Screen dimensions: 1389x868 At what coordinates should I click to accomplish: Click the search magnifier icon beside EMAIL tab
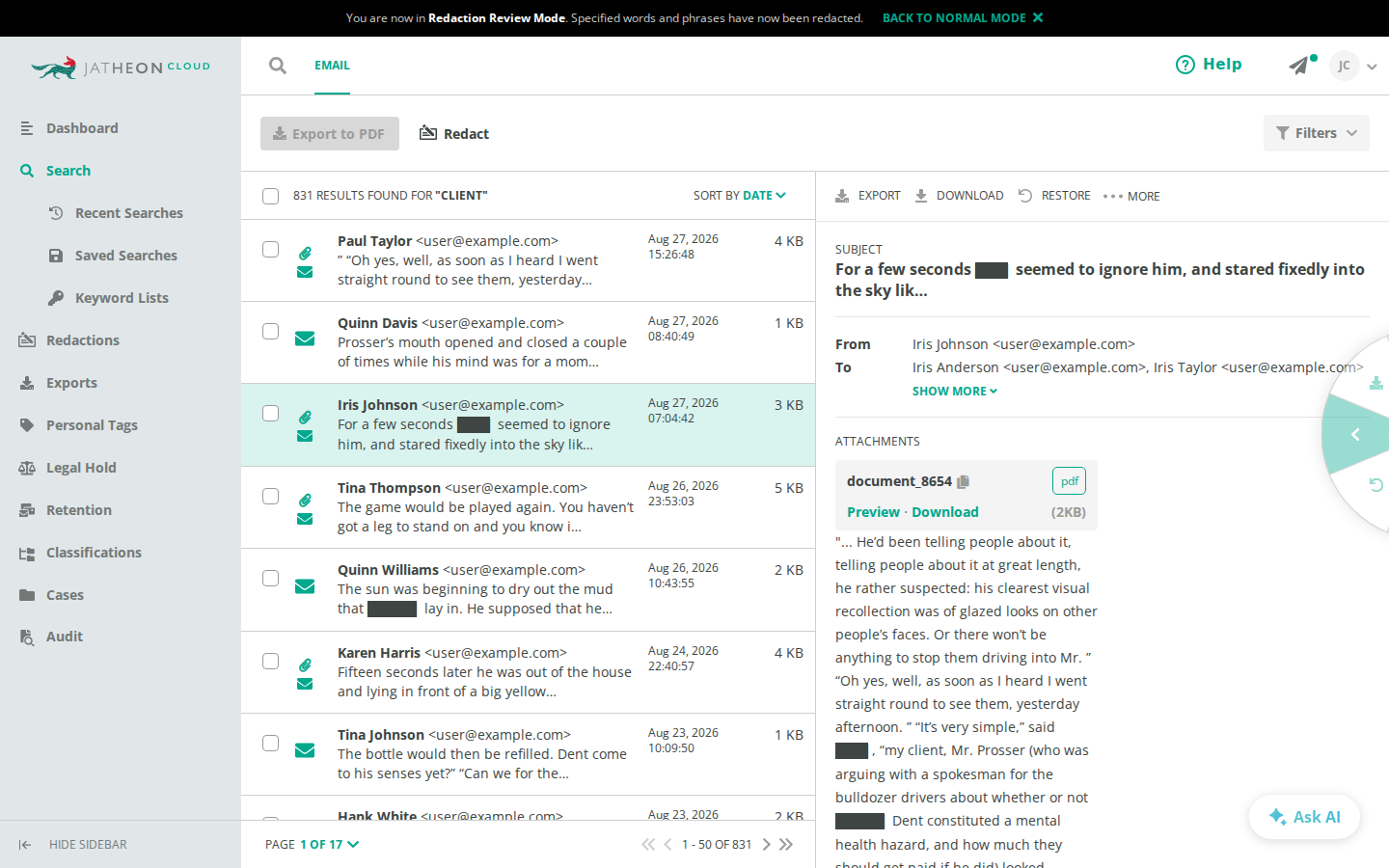278,66
